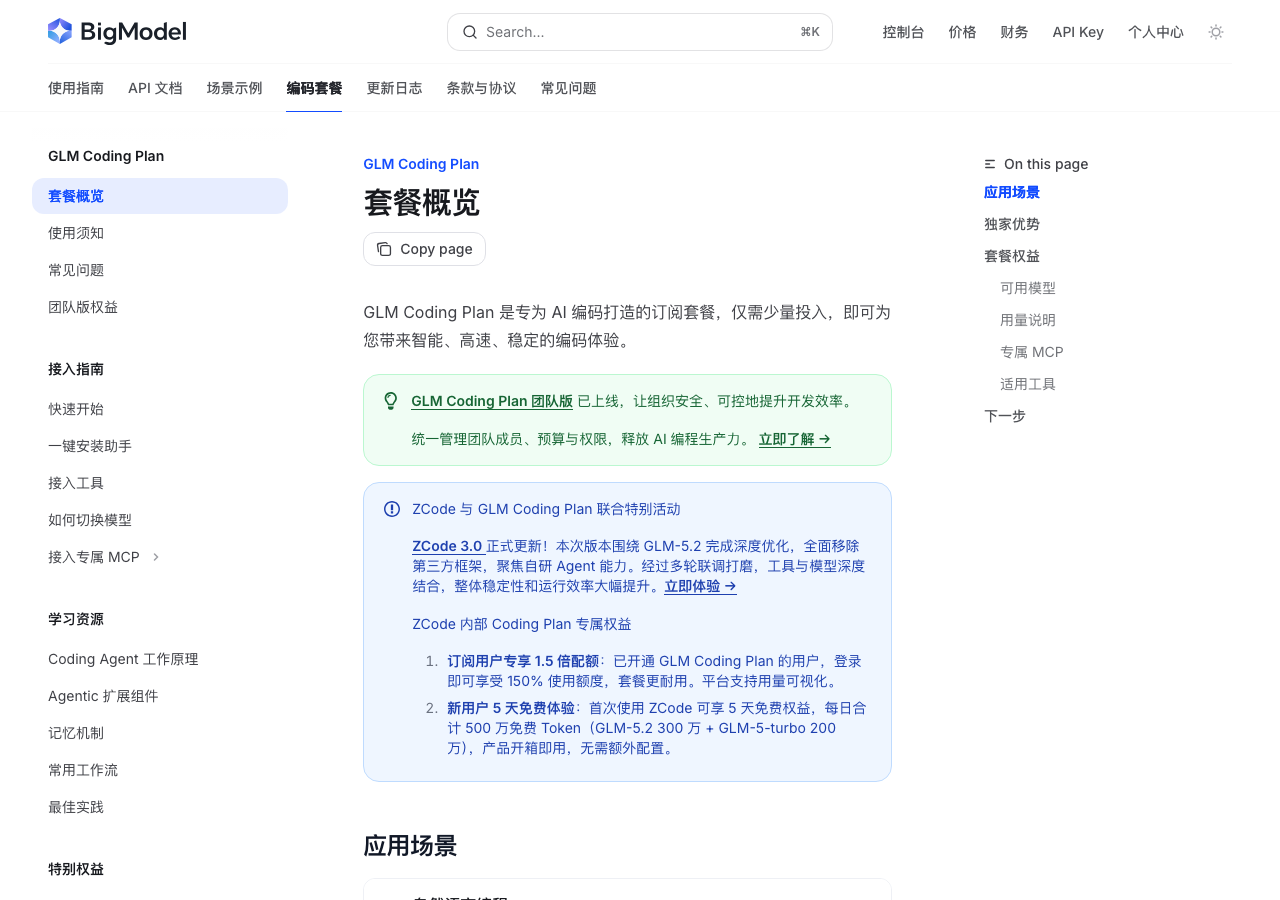Click the BigModel logo
The image size is (1280, 900).
pyautogui.click(x=117, y=32)
